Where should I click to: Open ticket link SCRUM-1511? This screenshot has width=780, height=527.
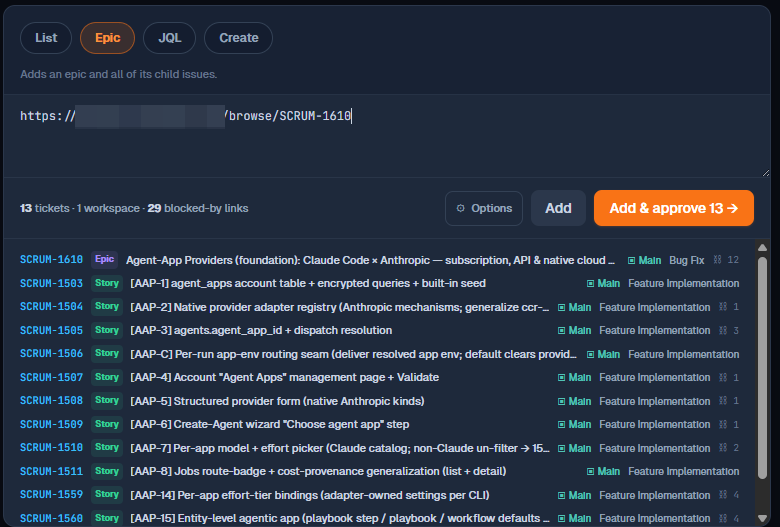[51, 471]
